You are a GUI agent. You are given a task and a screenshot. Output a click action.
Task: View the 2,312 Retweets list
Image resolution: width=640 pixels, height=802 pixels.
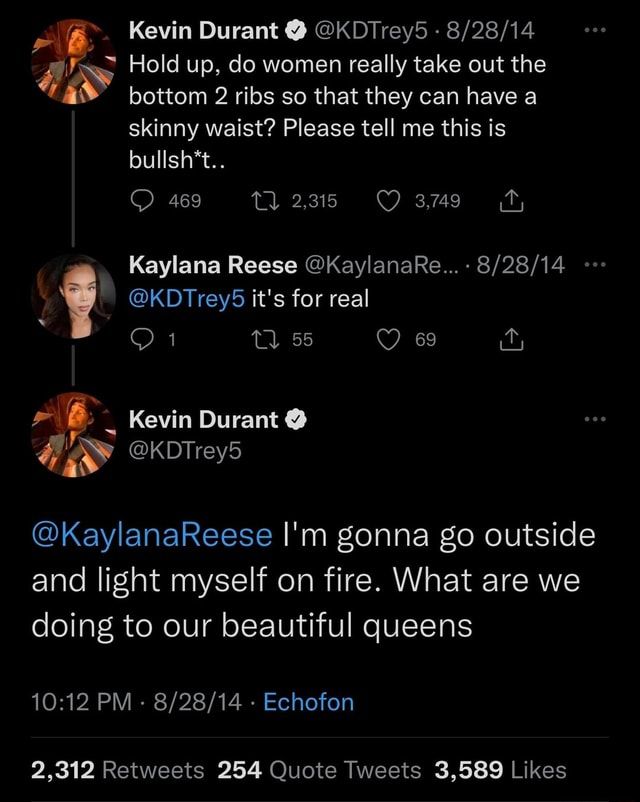pyautogui.click(x=118, y=770)
